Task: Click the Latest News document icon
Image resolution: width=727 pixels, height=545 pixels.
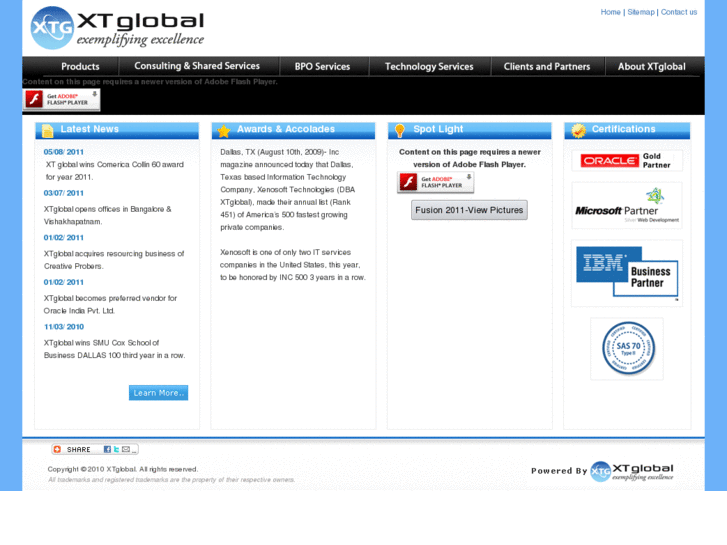Action: (x=48, y=131)
